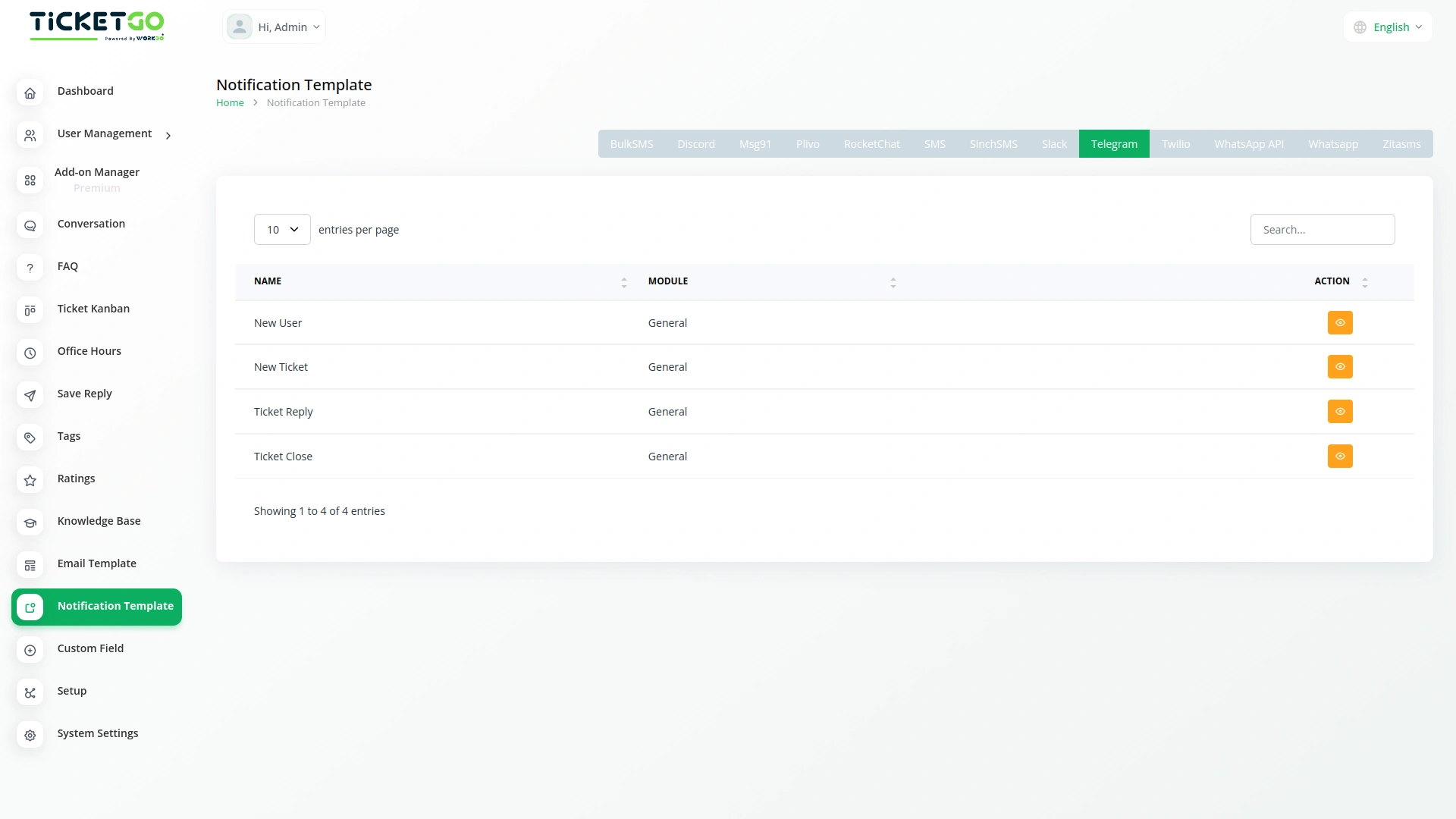This screenshot has height=819, width=1456.
Task: Click the Tags label icon
Action: point(30,438)
